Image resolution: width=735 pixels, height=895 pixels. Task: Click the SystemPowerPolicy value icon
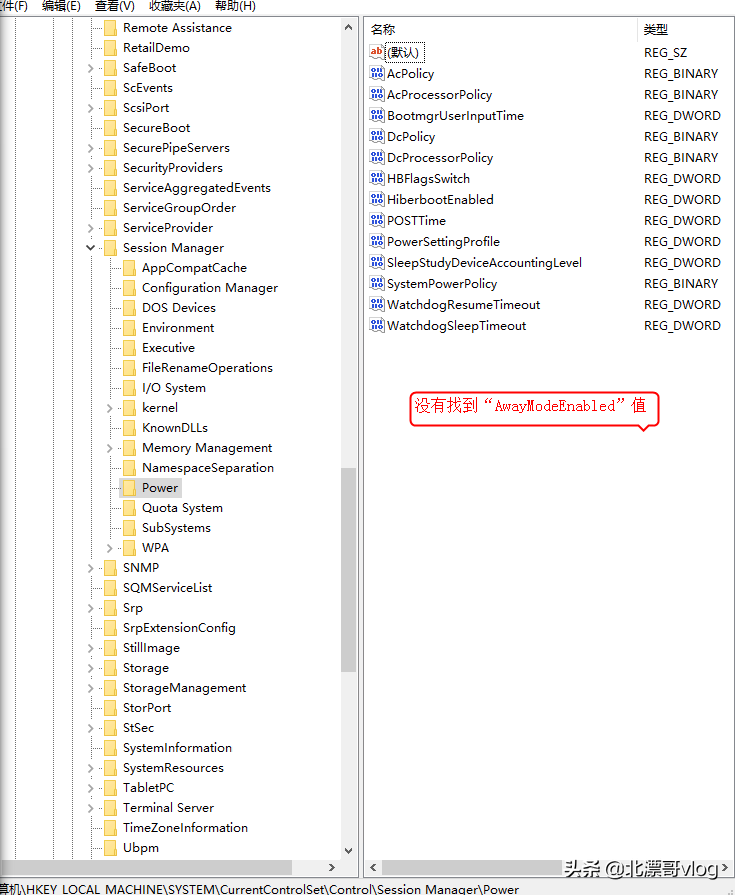click(x=377, y=283)
